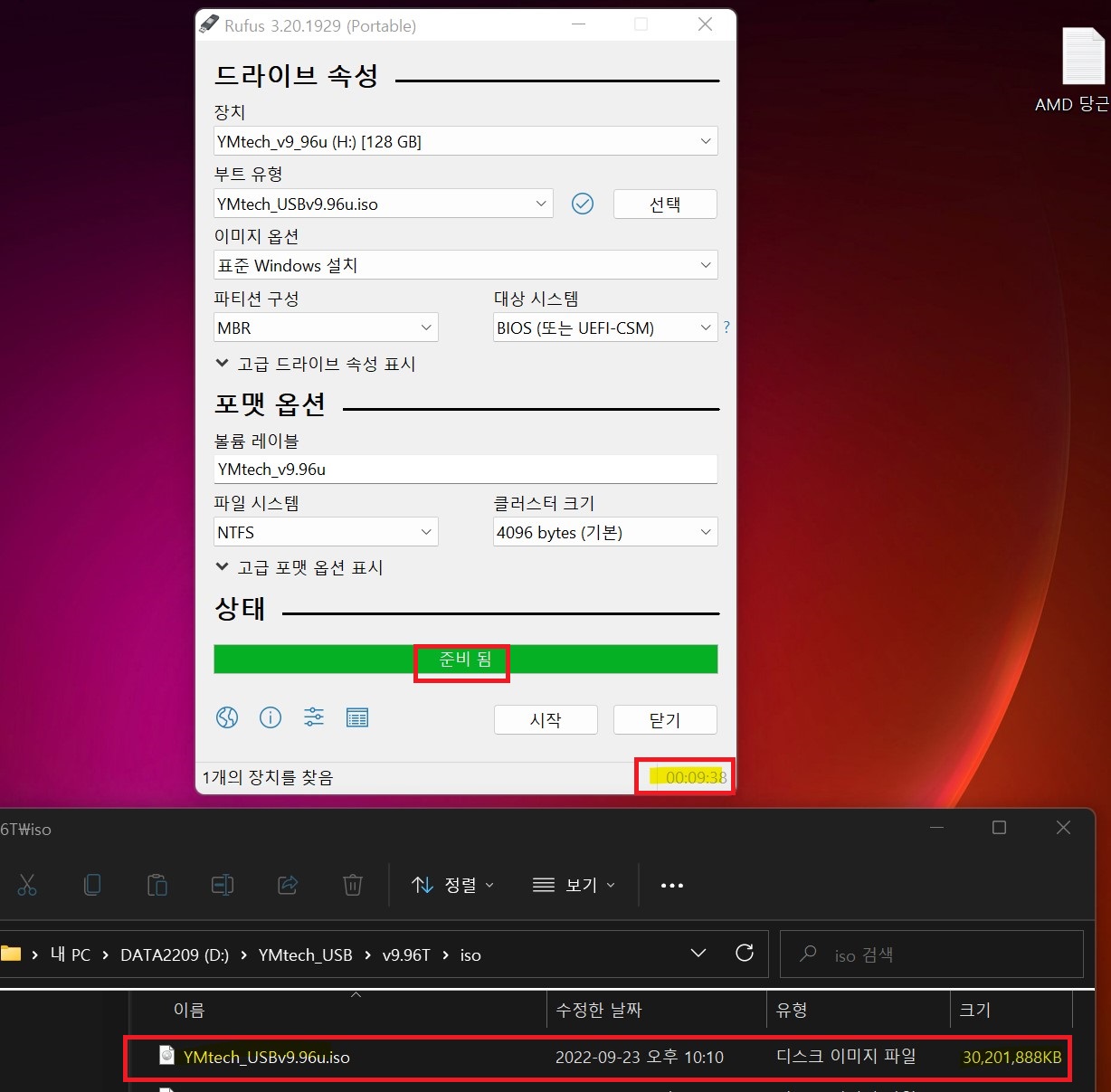1111x1092 pixels.
Task: Click the ISO checksum checkmark icon
Action: pyautogui.click(x=583, y=204)
